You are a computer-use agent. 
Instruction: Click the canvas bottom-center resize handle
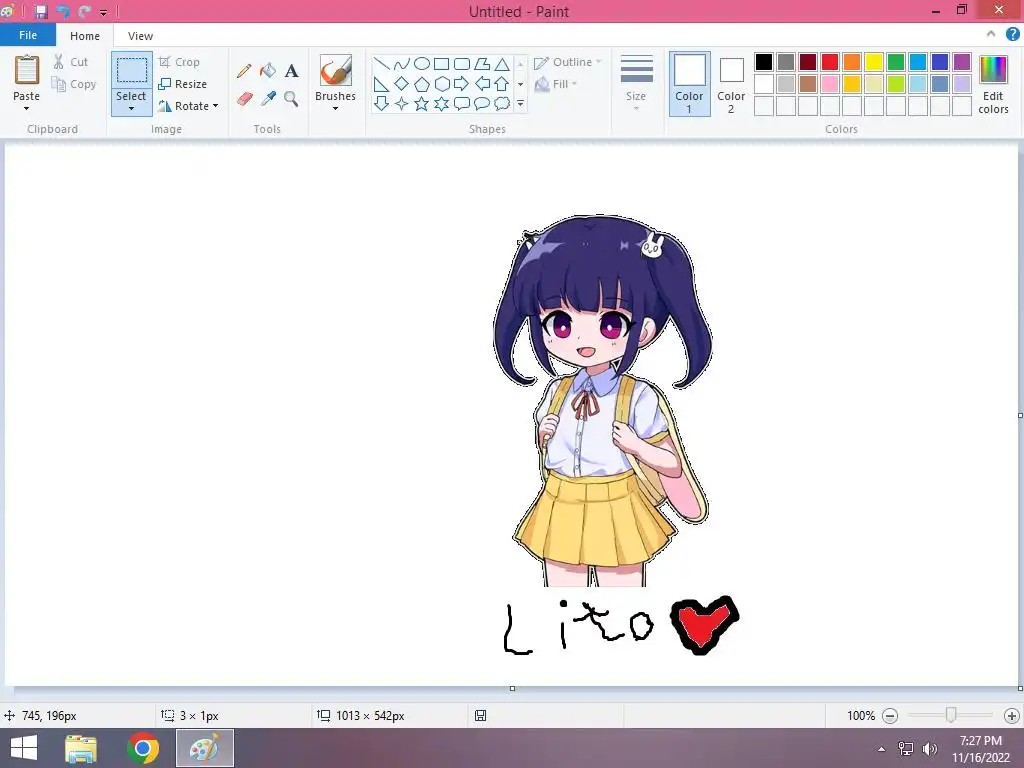point(513,688)
